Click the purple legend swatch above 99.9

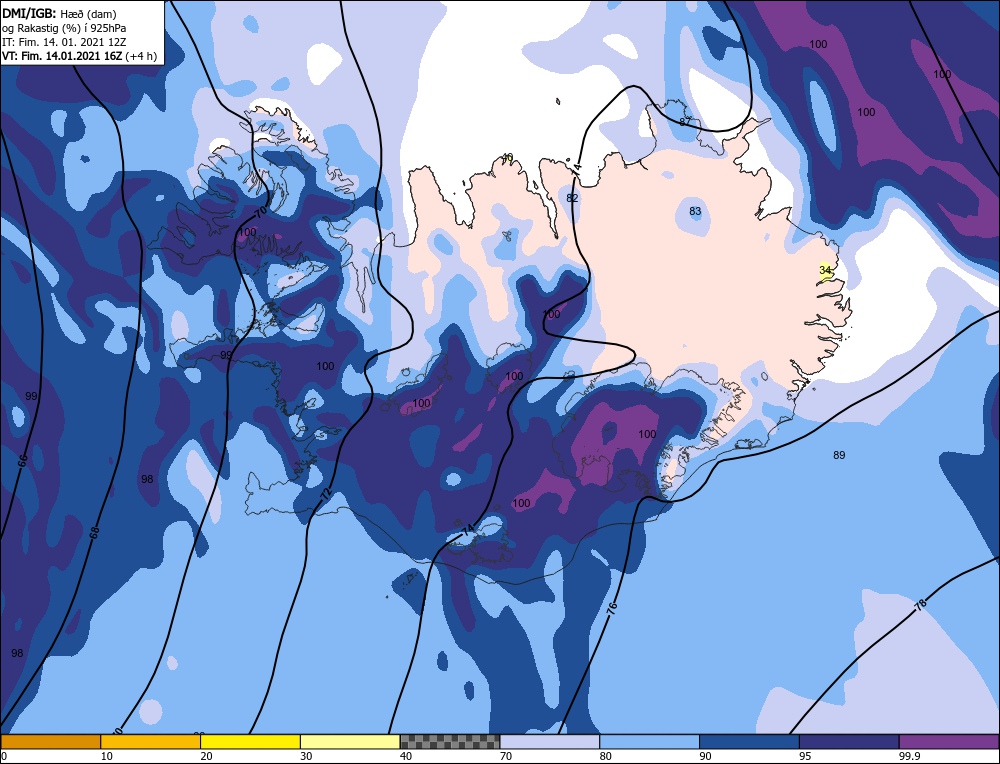click(x=949, y=741)
